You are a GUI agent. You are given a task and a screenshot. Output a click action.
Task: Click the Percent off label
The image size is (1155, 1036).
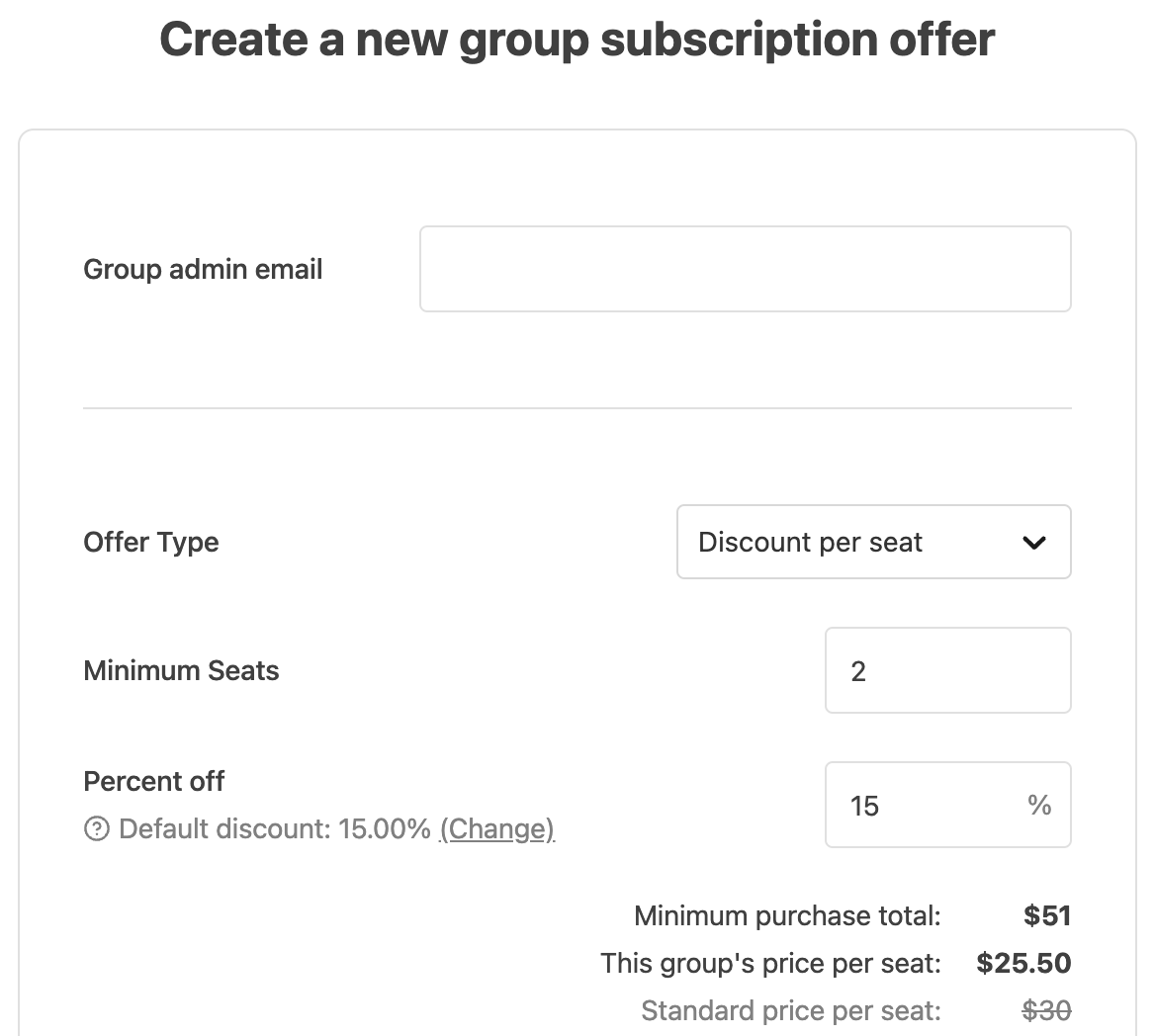pos(154,781)
